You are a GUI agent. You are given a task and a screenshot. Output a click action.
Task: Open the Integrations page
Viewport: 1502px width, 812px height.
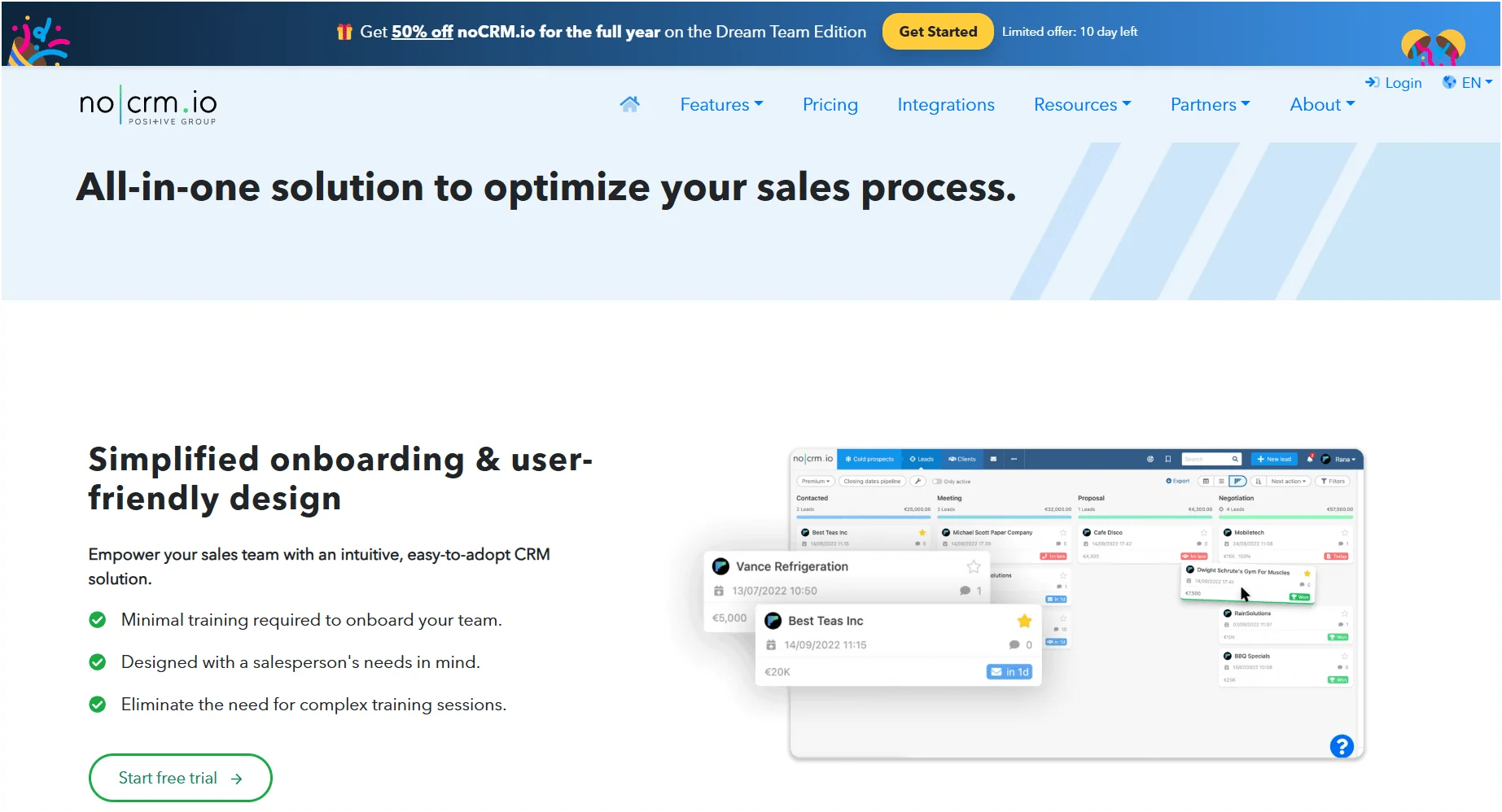point(945,104)
